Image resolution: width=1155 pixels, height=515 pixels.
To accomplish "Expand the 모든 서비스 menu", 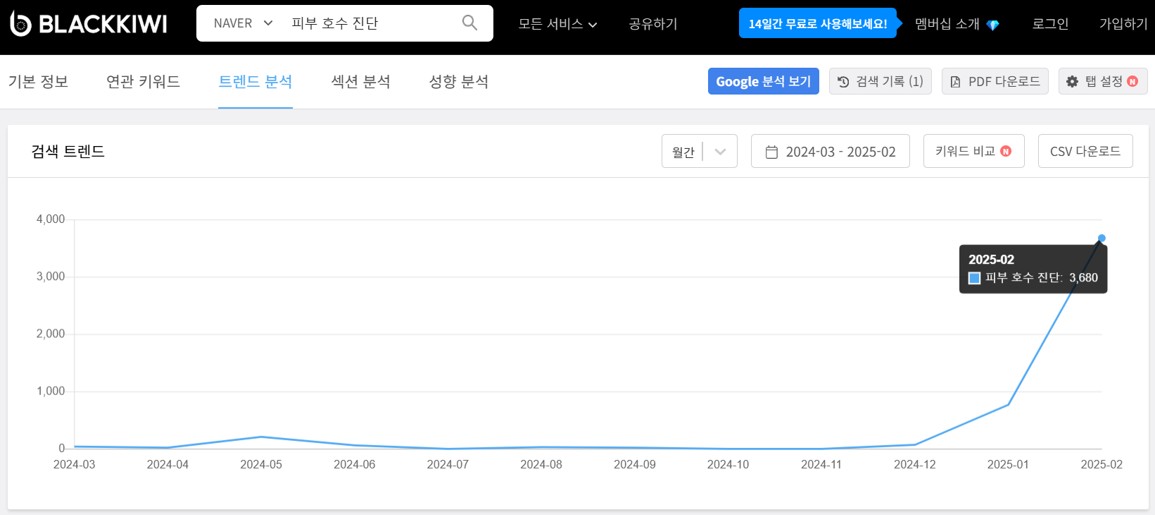I will tap(557, 24).
